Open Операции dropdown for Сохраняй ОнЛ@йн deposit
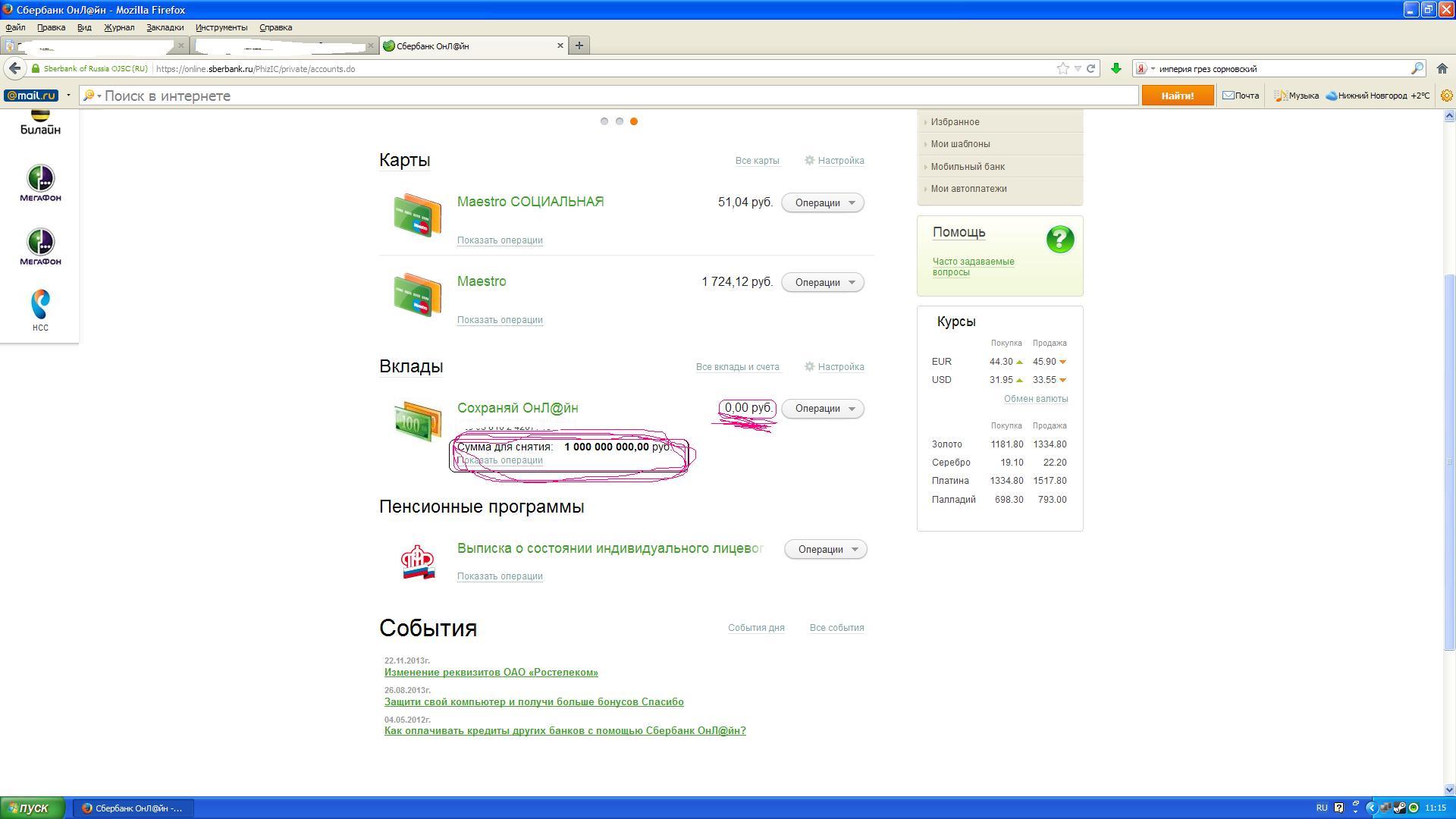Viewport: 1456px width, 819px height. click(823, 409)
